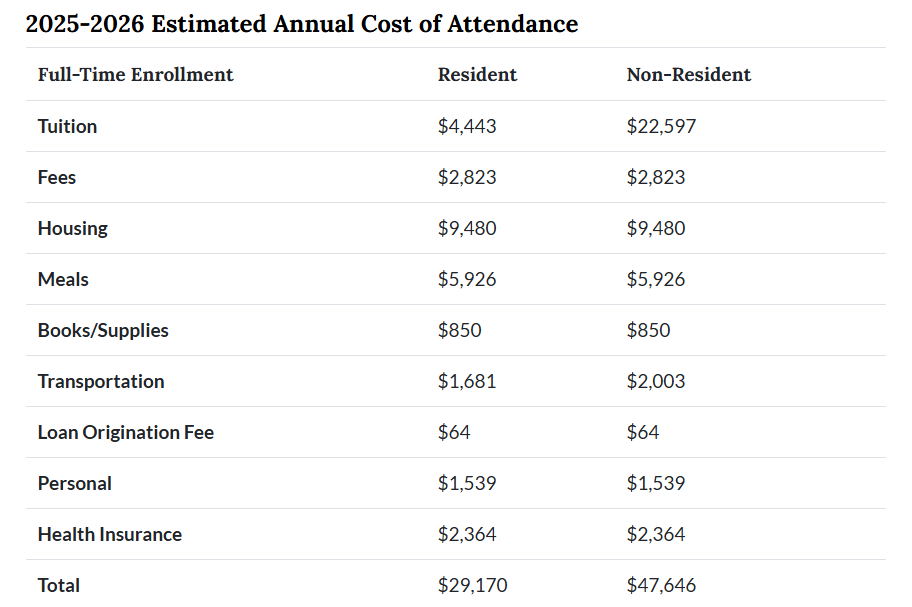912x607 pixels.
Task: Click the resident total $29,170
Action: (472, 585)
